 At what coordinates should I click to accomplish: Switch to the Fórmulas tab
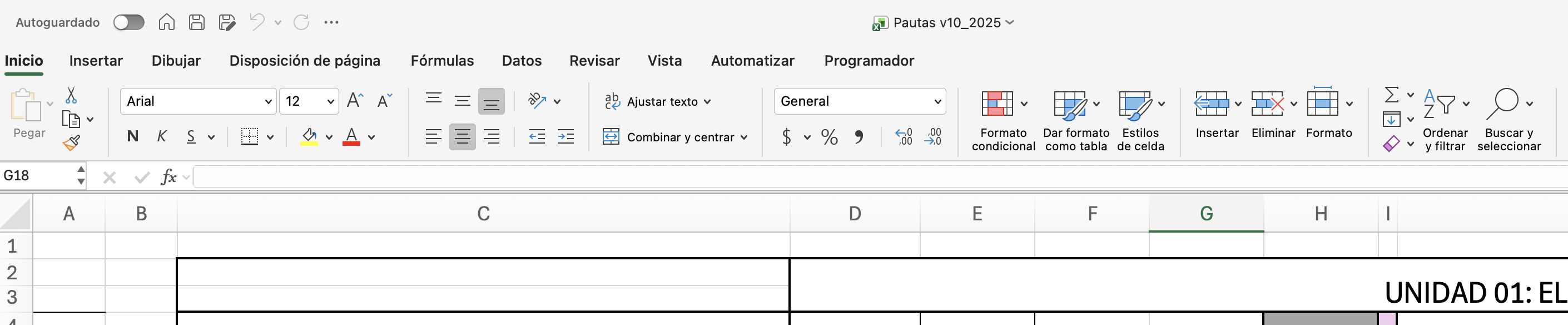point(442,61)
